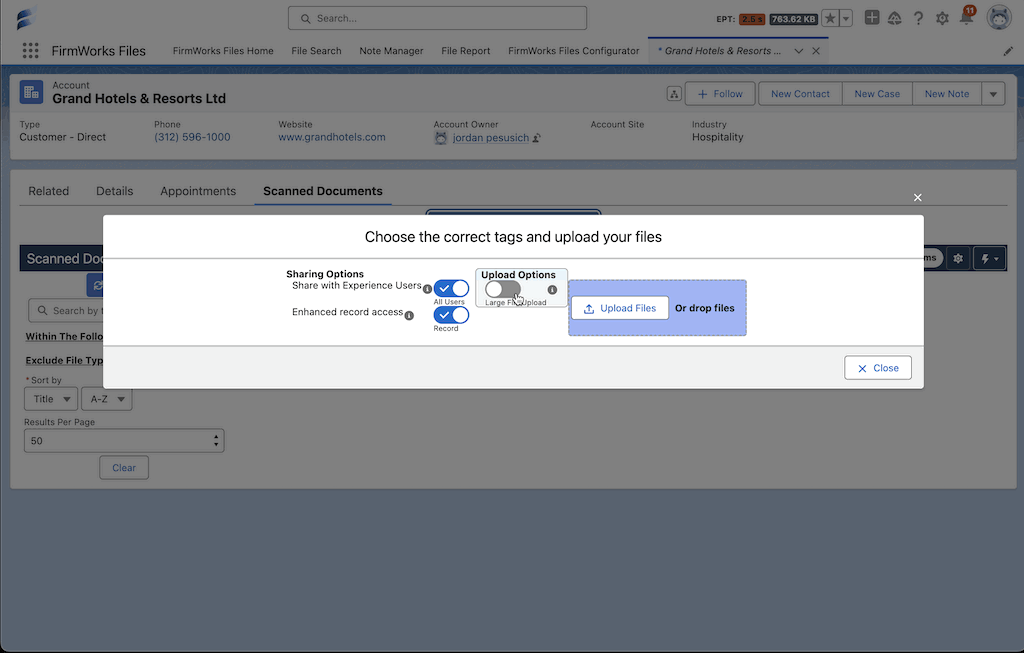This screenshot has height=653, width=1024.
Task: Switch to Appointments tab
Action: coord(198,191)
